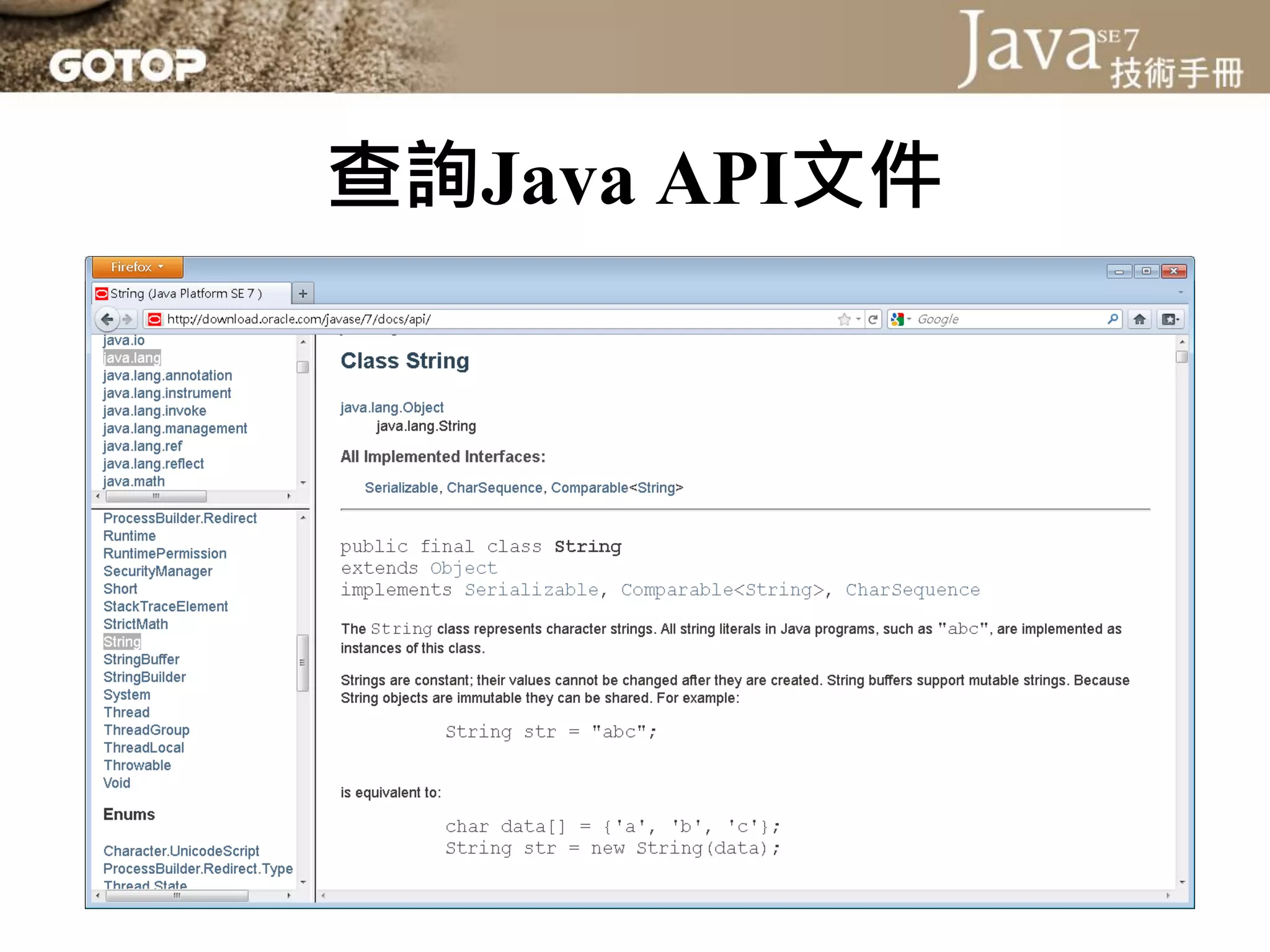Open ProcessBuilder.Redirect.Type enum
1270x952 pixels.
point(198,869)
